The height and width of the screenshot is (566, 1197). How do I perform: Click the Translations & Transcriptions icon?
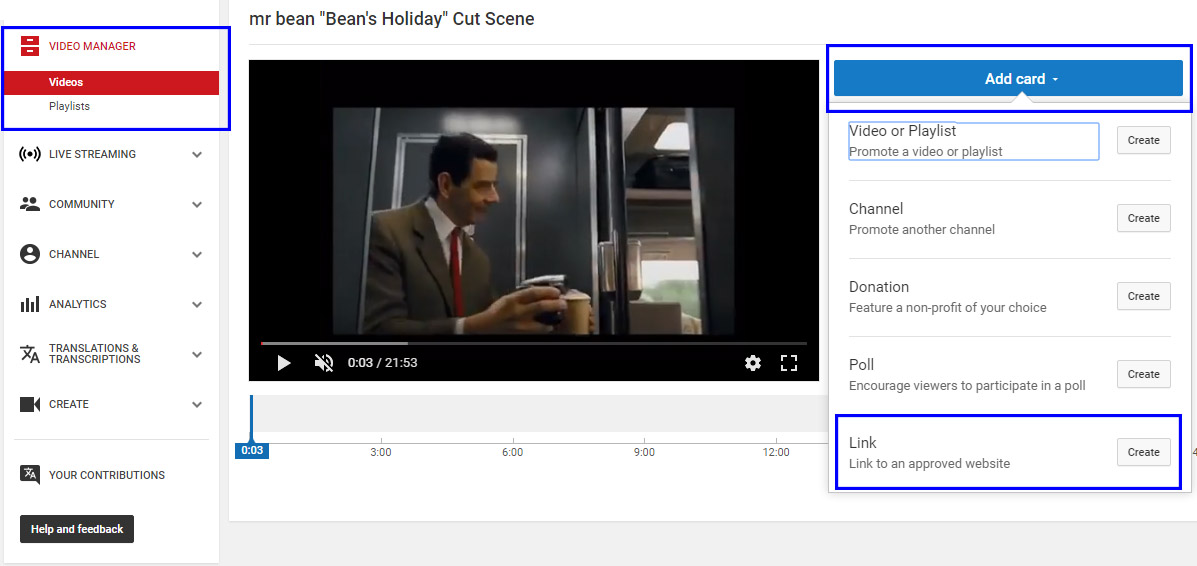pyautogui.click(x=30, y=354)
